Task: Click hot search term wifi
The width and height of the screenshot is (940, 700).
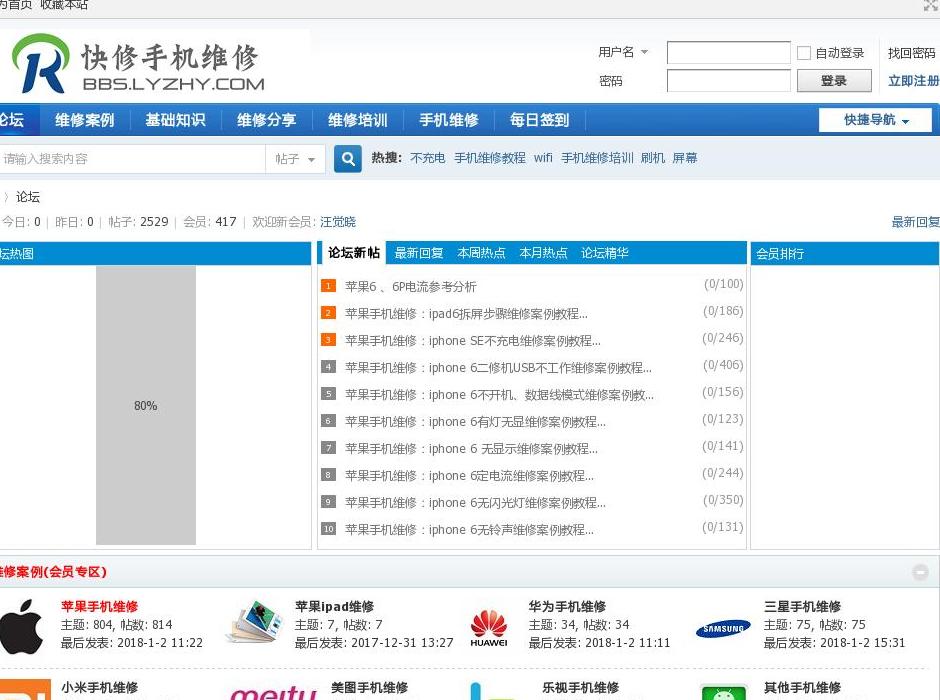Action: click(x=543, y=158)
